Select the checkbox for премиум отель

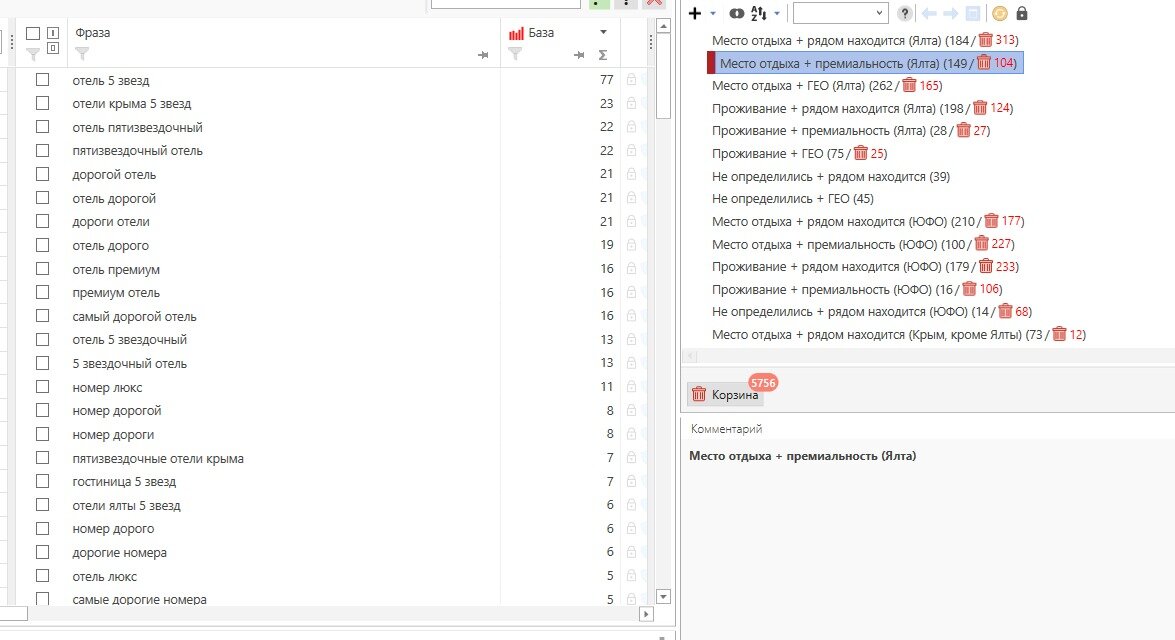coord(42,291)
